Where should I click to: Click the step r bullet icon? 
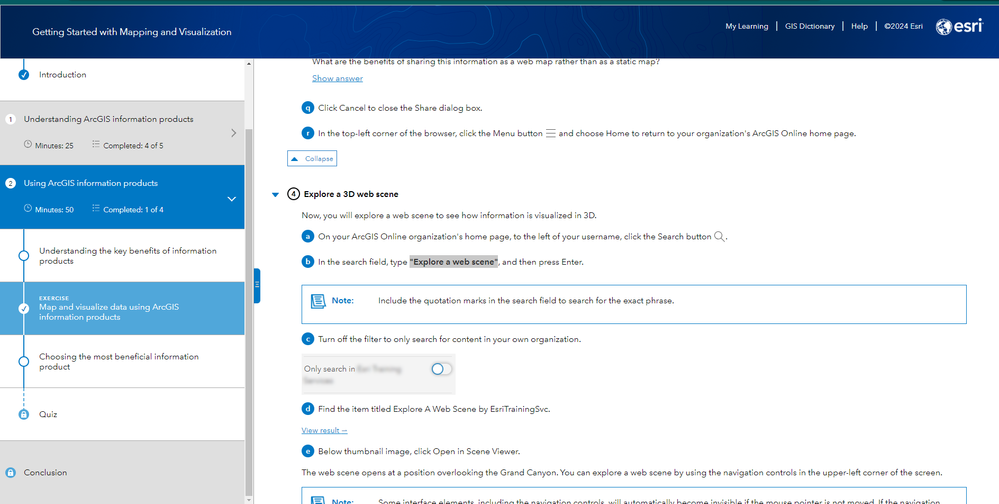pyautogui.click(x=308, y=133)
